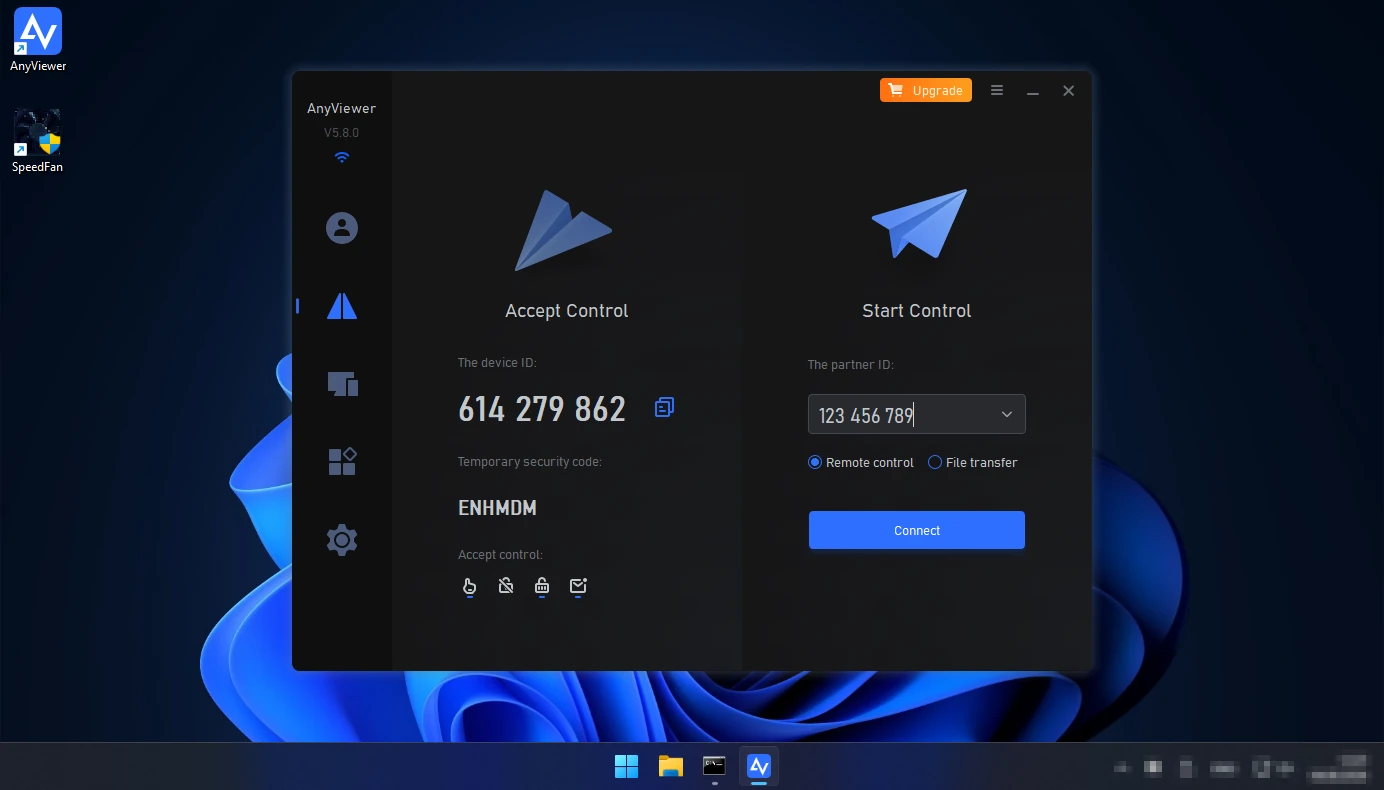Toggle the pointing-hand accept control option
The width and height of the screenshot is (1384, 790).
click(469, 587)
